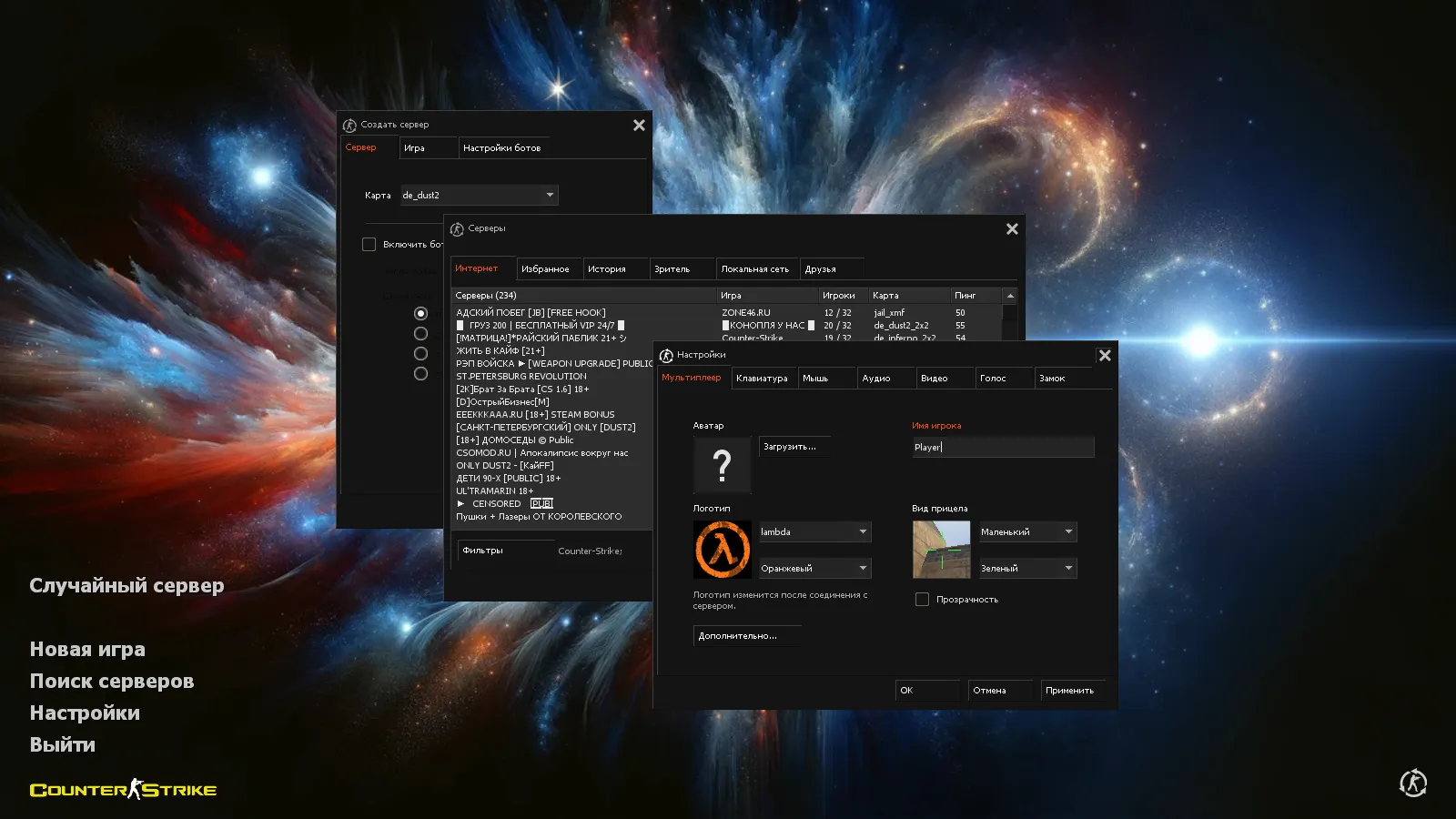
Task: Switch to the 'Клавиатура' tab
Action: tap(763, 378)
